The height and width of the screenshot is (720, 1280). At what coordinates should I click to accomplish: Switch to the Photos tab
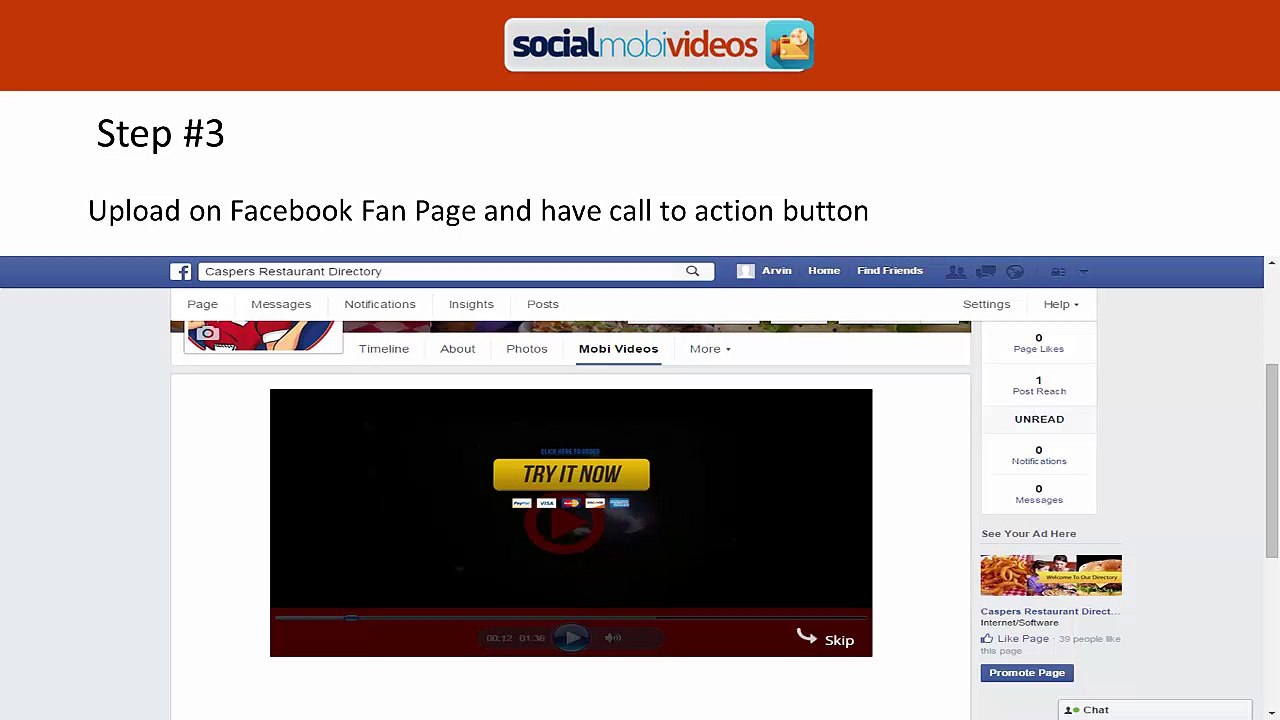527,349
